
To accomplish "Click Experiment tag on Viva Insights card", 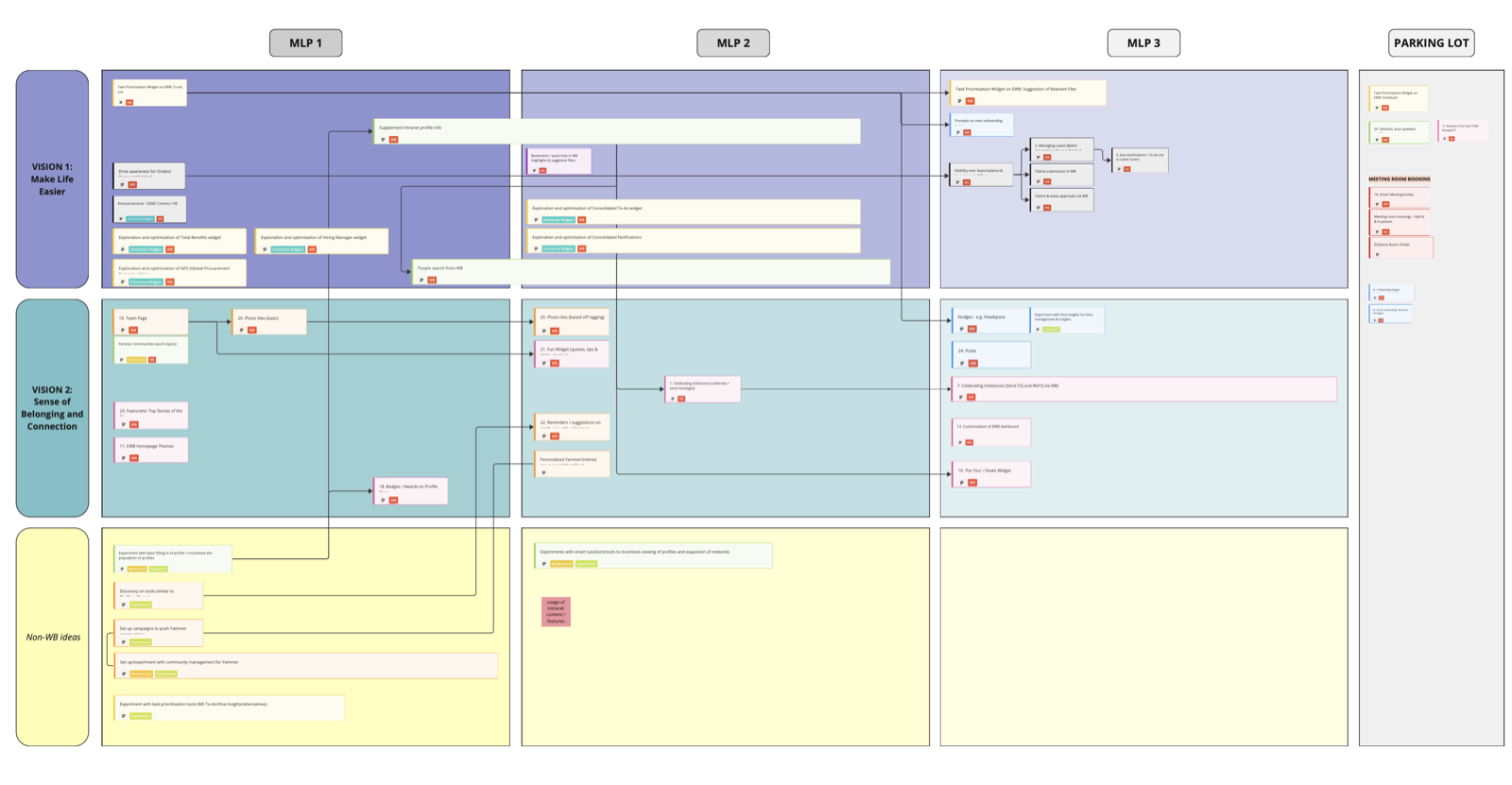I will pyautogui.click(x=1051, y=329).
